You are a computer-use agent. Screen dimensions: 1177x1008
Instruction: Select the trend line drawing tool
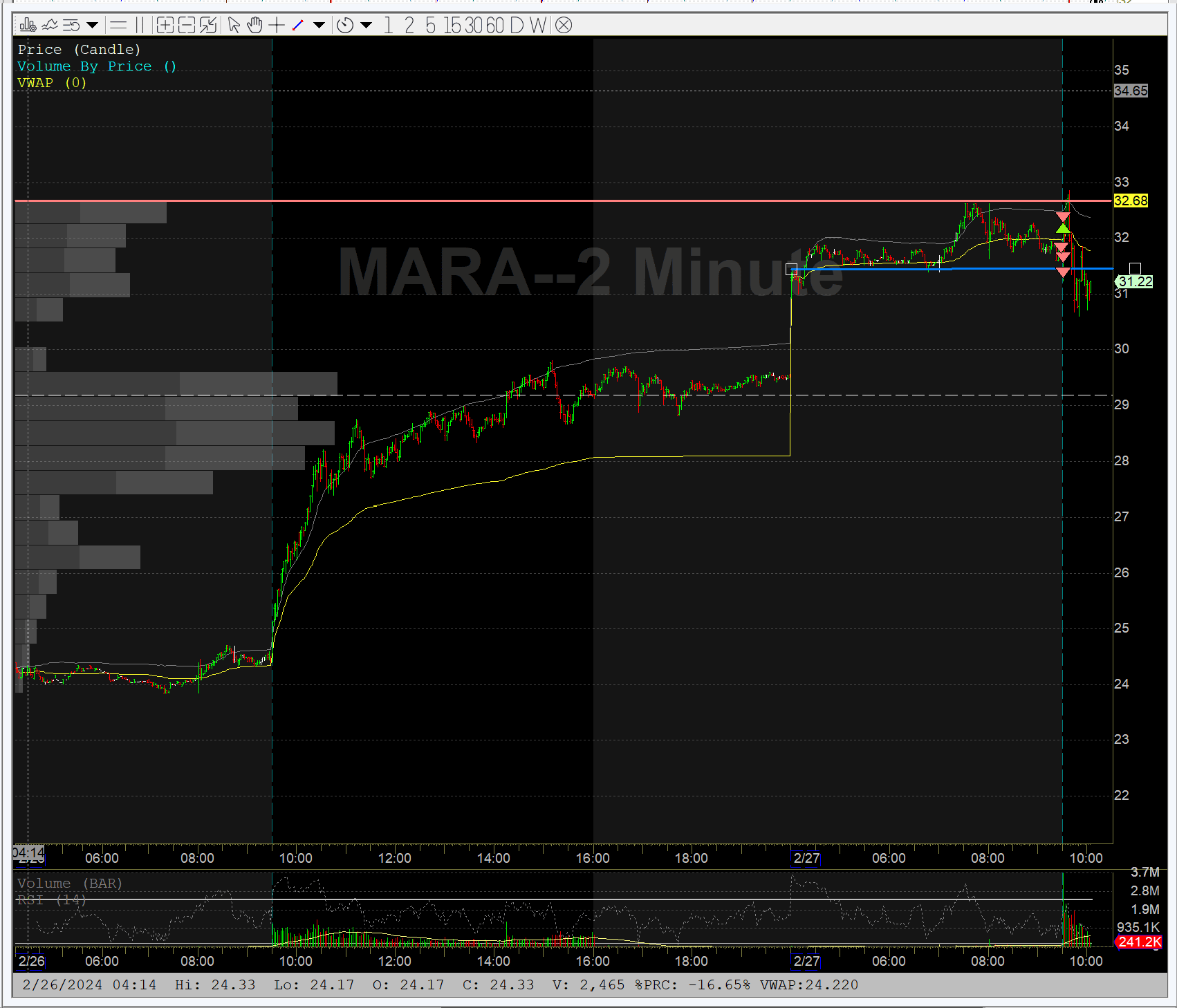coord(298,26)
